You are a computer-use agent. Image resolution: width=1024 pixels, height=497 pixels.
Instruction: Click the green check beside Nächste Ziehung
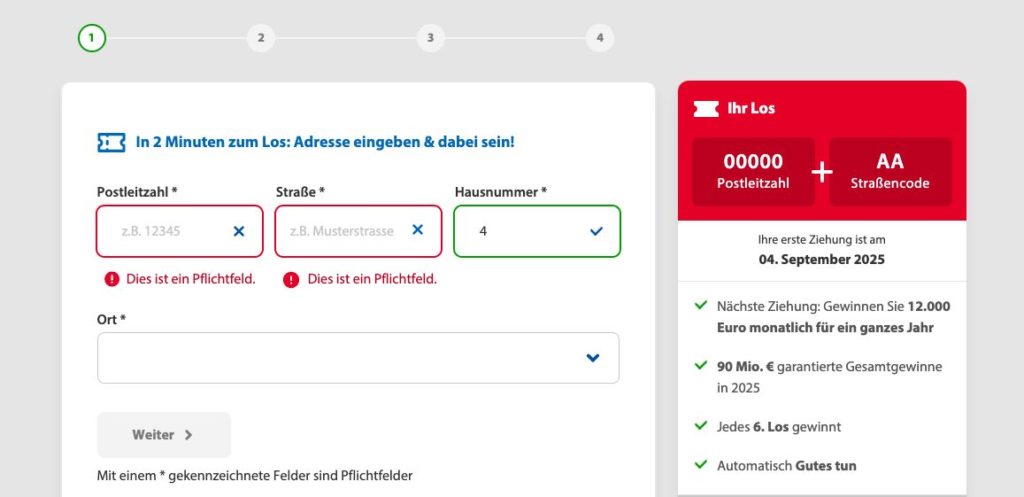[x=701, y=305]
